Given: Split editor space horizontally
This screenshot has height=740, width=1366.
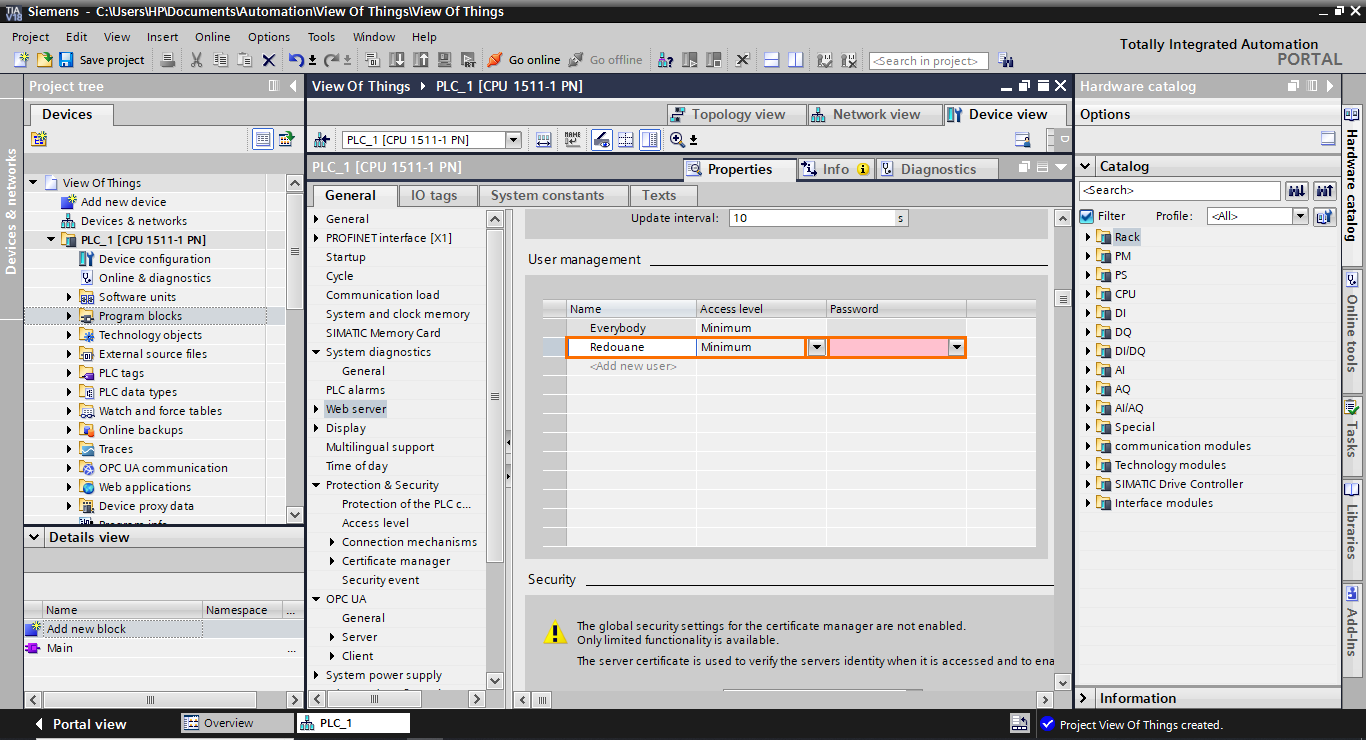Looking at the screenshot, I should point(771,60).
